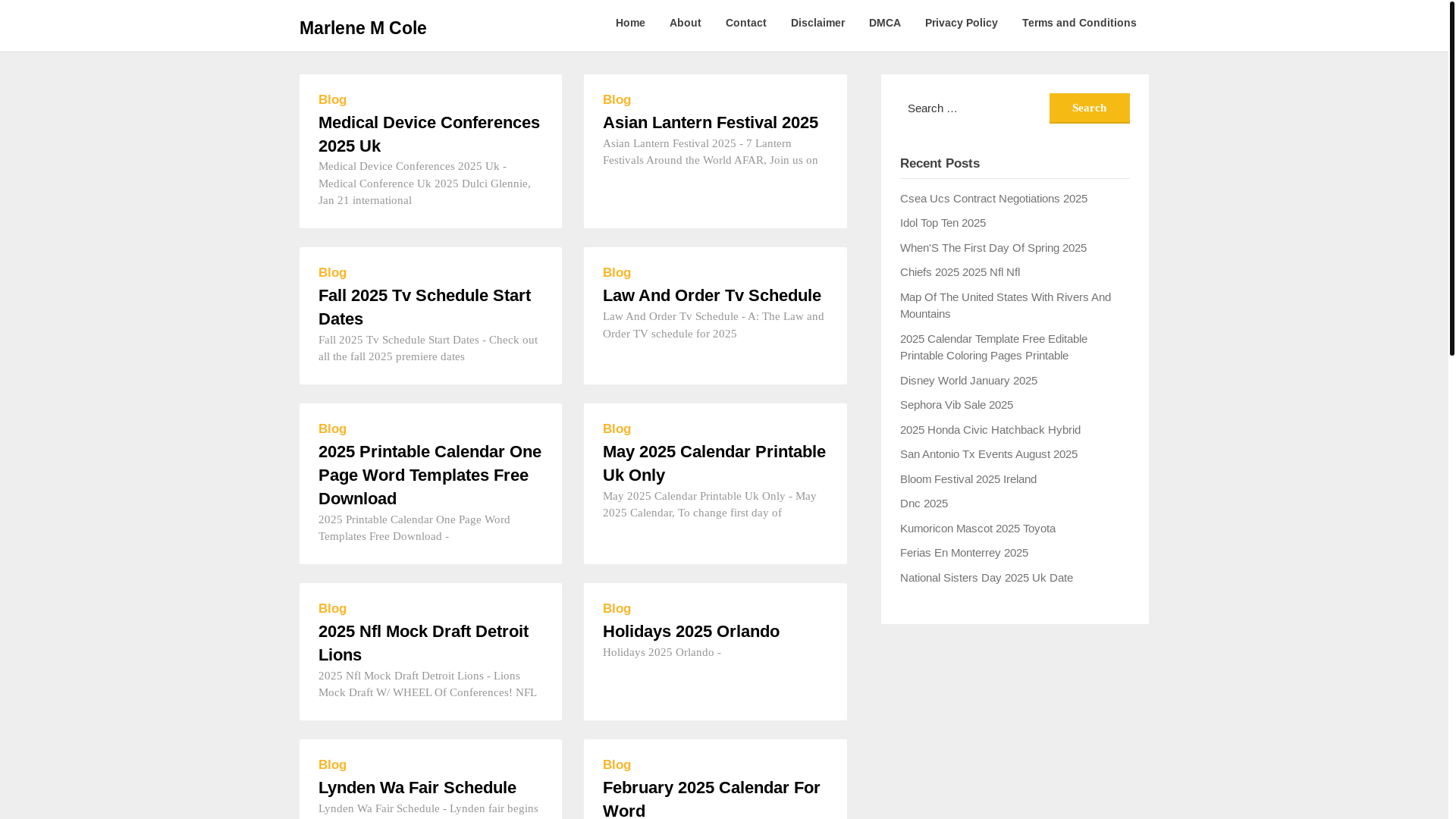
Task: Open Csea Ucs Contract Negotiations 2025 recent post
Action: click(993, 198)
